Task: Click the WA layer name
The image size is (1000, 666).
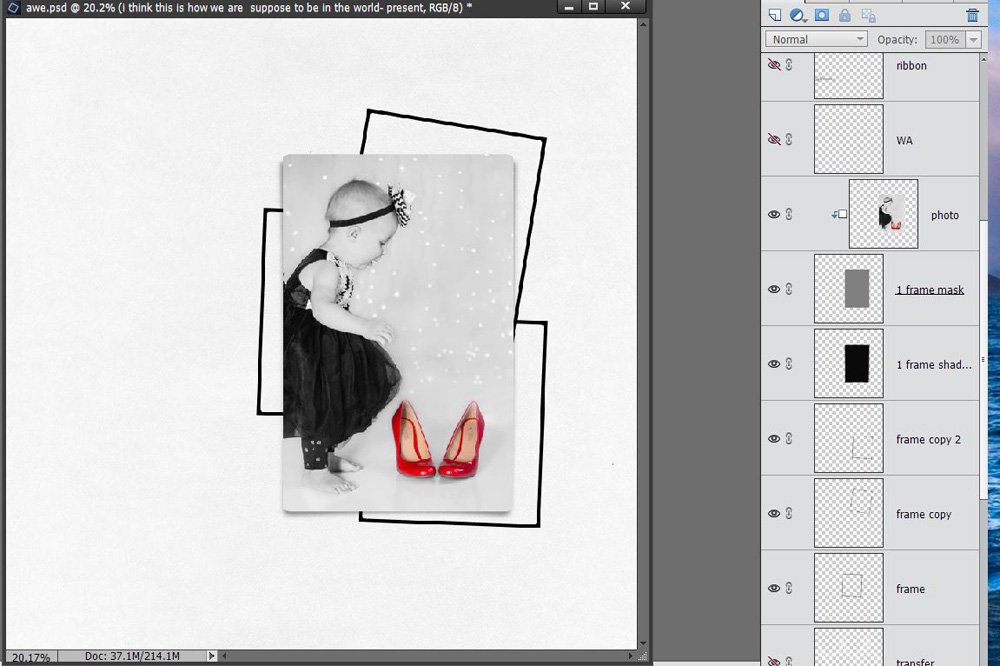Action: point(904,140)
